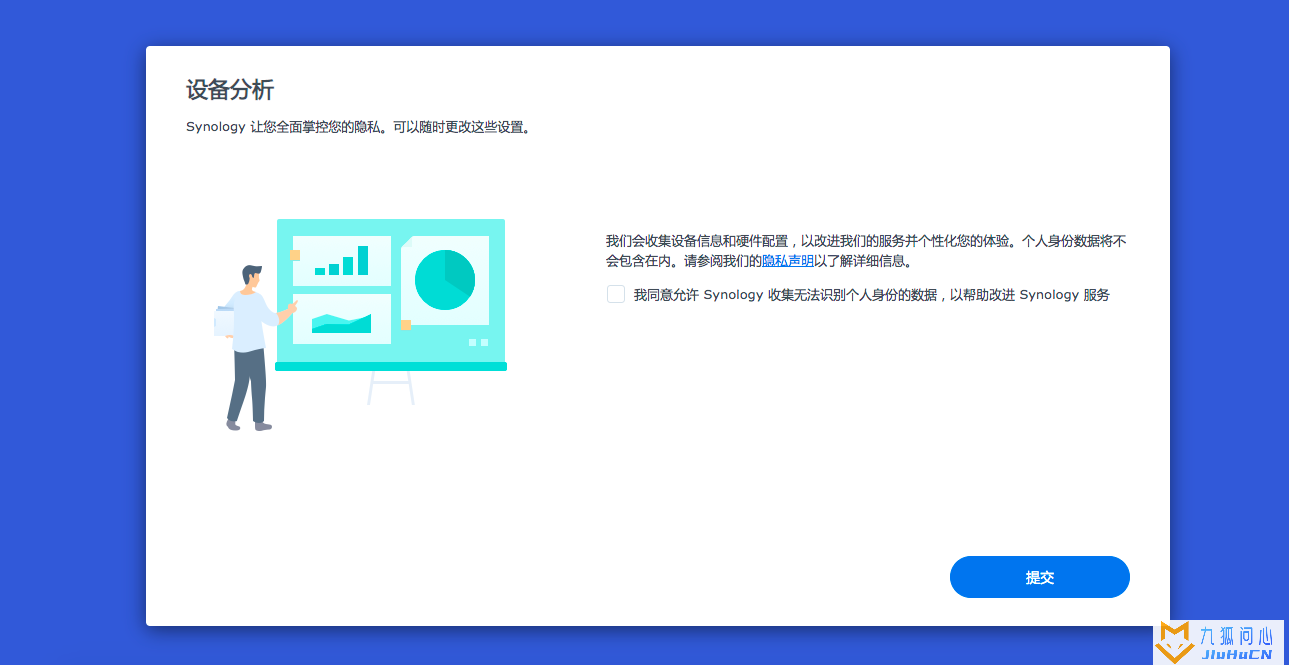
Task: Click the 提交 submit button
Action: [1039, 577]
